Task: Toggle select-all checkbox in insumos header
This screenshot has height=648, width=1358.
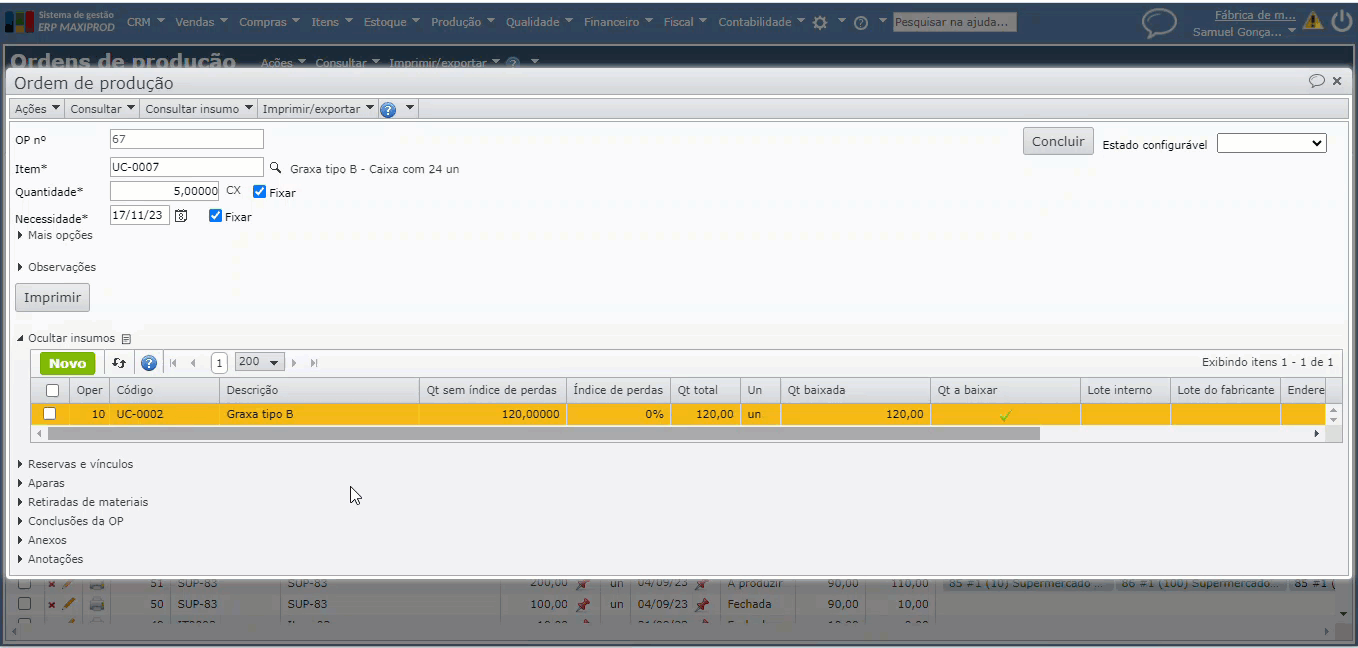Action: [53, 390]
